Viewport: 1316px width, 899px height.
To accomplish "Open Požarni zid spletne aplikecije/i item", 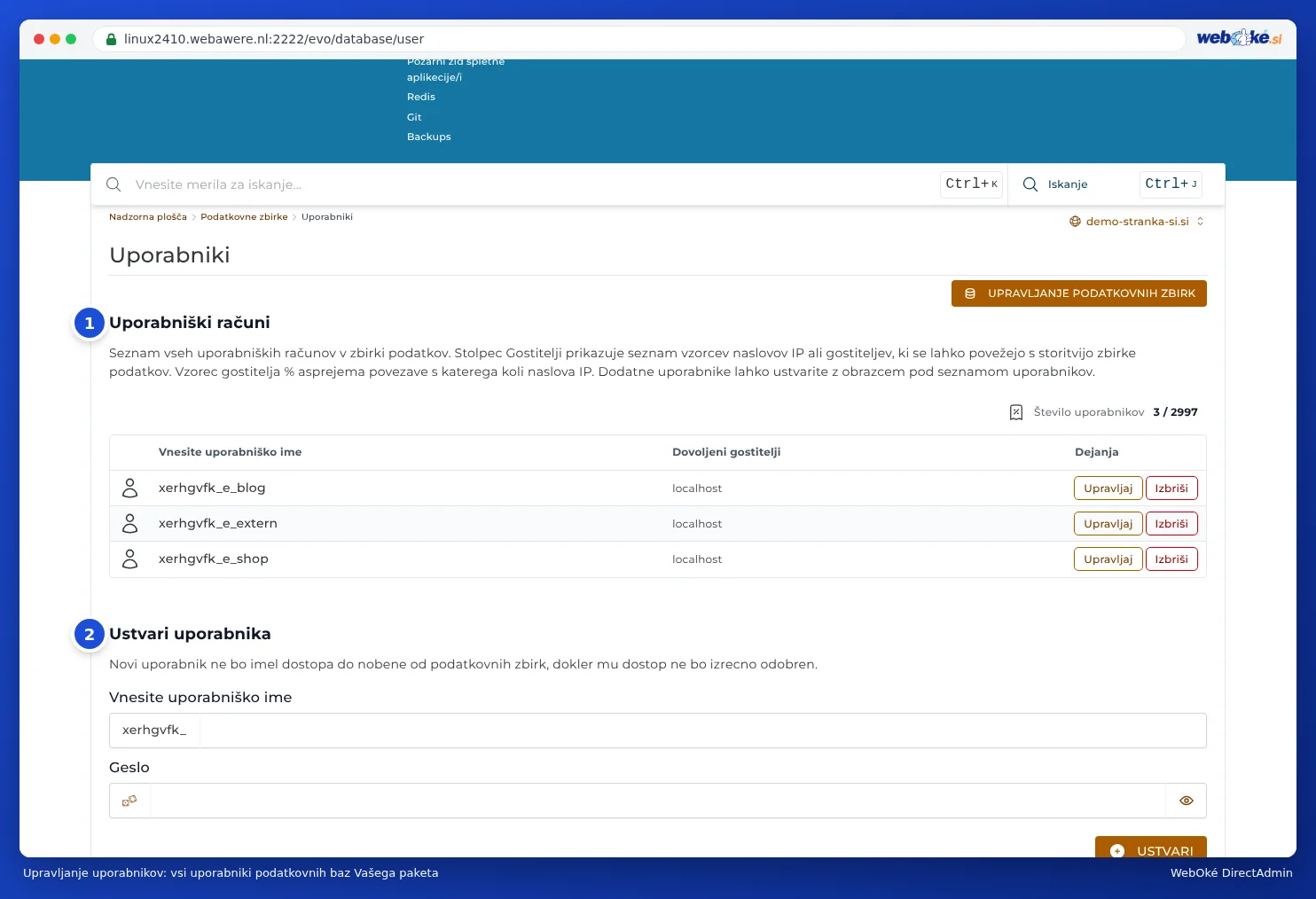I will click(455, 69).
